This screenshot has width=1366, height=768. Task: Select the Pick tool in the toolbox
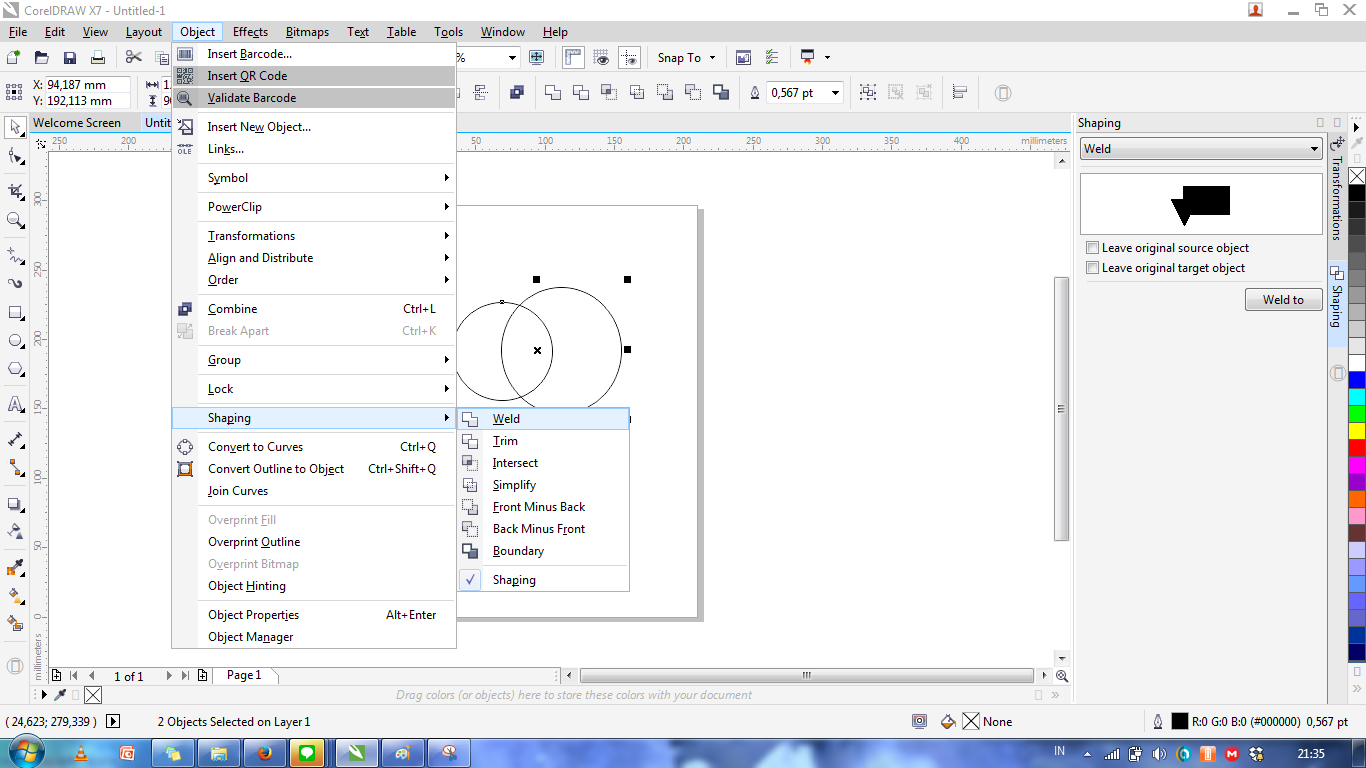pos(14,128)
